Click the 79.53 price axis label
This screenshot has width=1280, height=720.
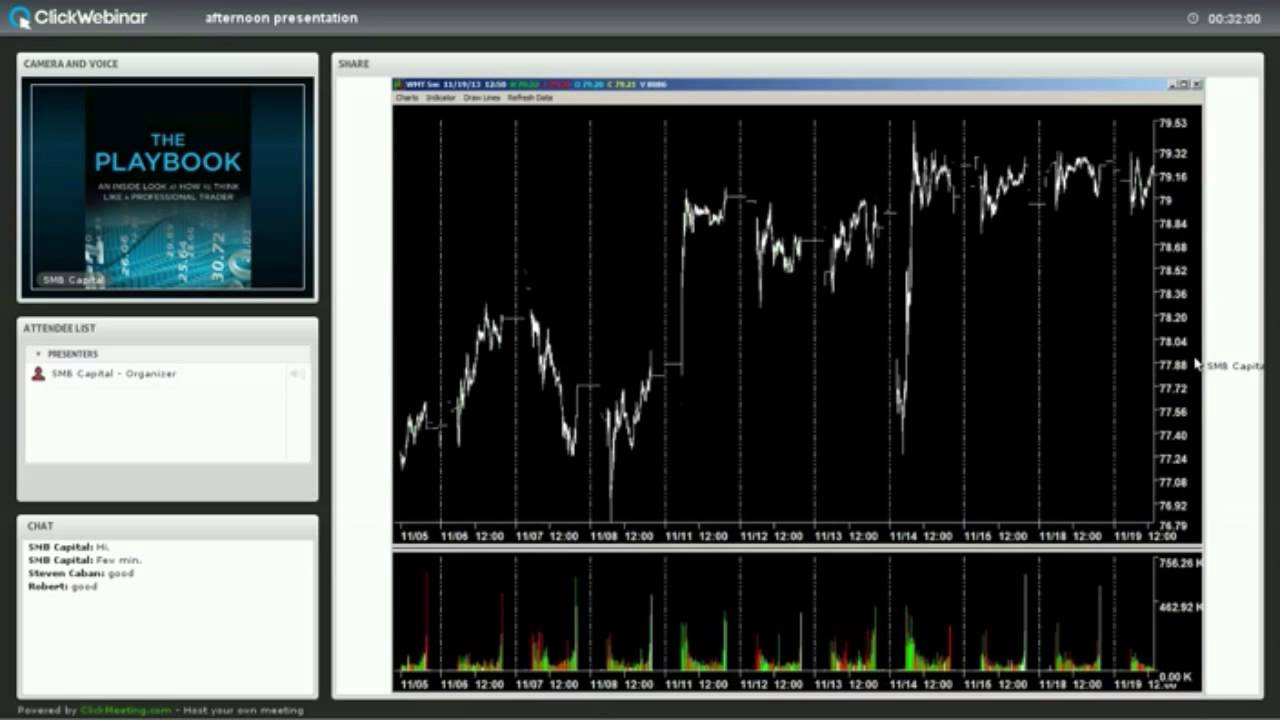coord(1172,123)
